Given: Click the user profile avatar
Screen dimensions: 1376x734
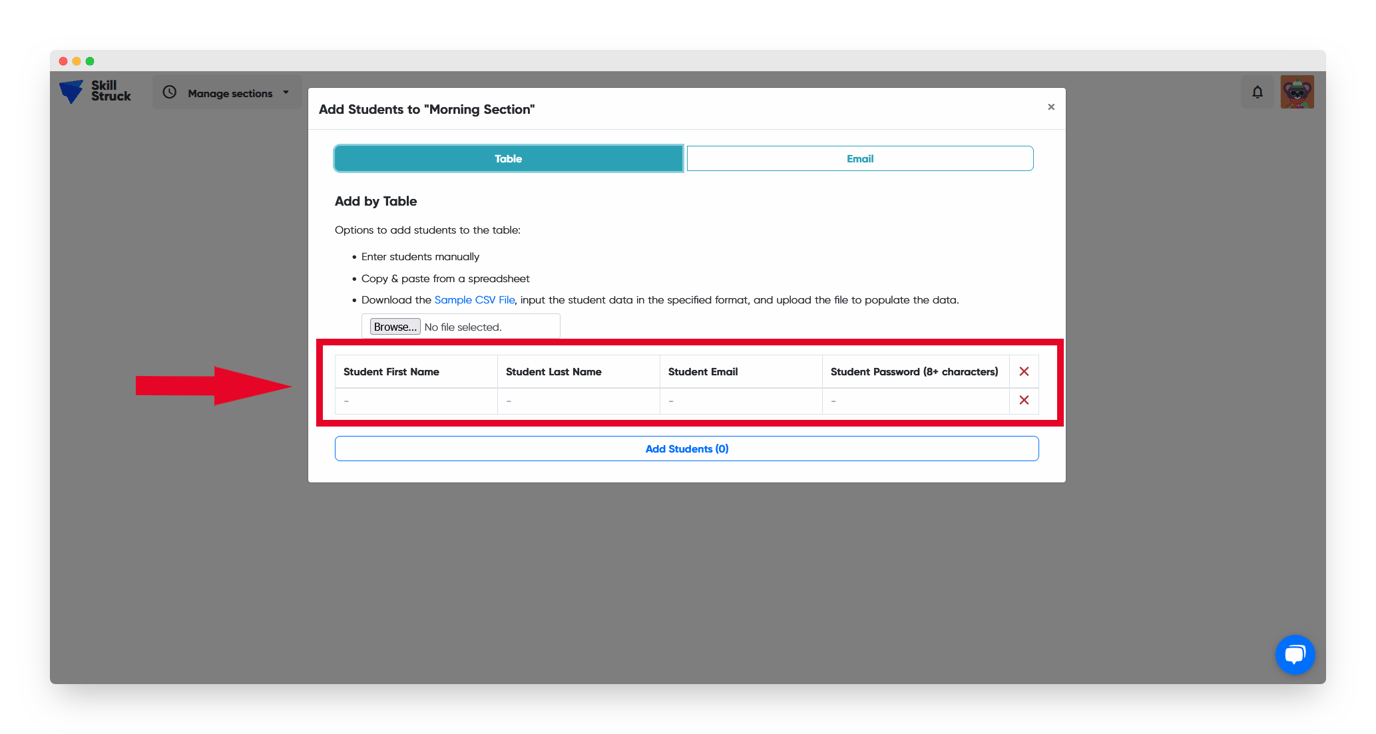Looking at the screenshot, I should coord(1297,90).
